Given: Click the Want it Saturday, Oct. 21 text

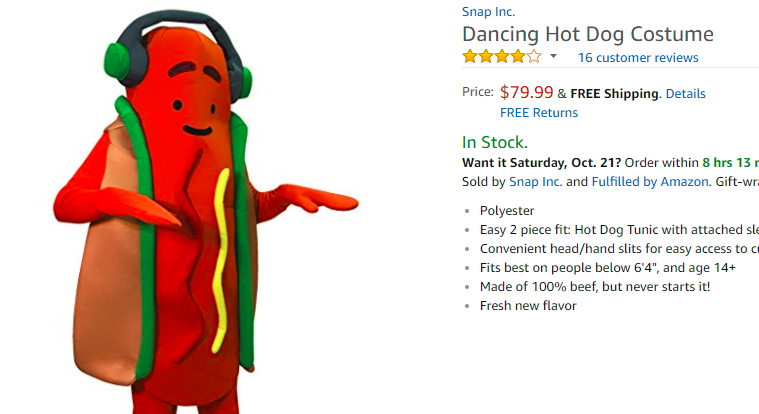Looking at the screenshot, I should (542, 162).
